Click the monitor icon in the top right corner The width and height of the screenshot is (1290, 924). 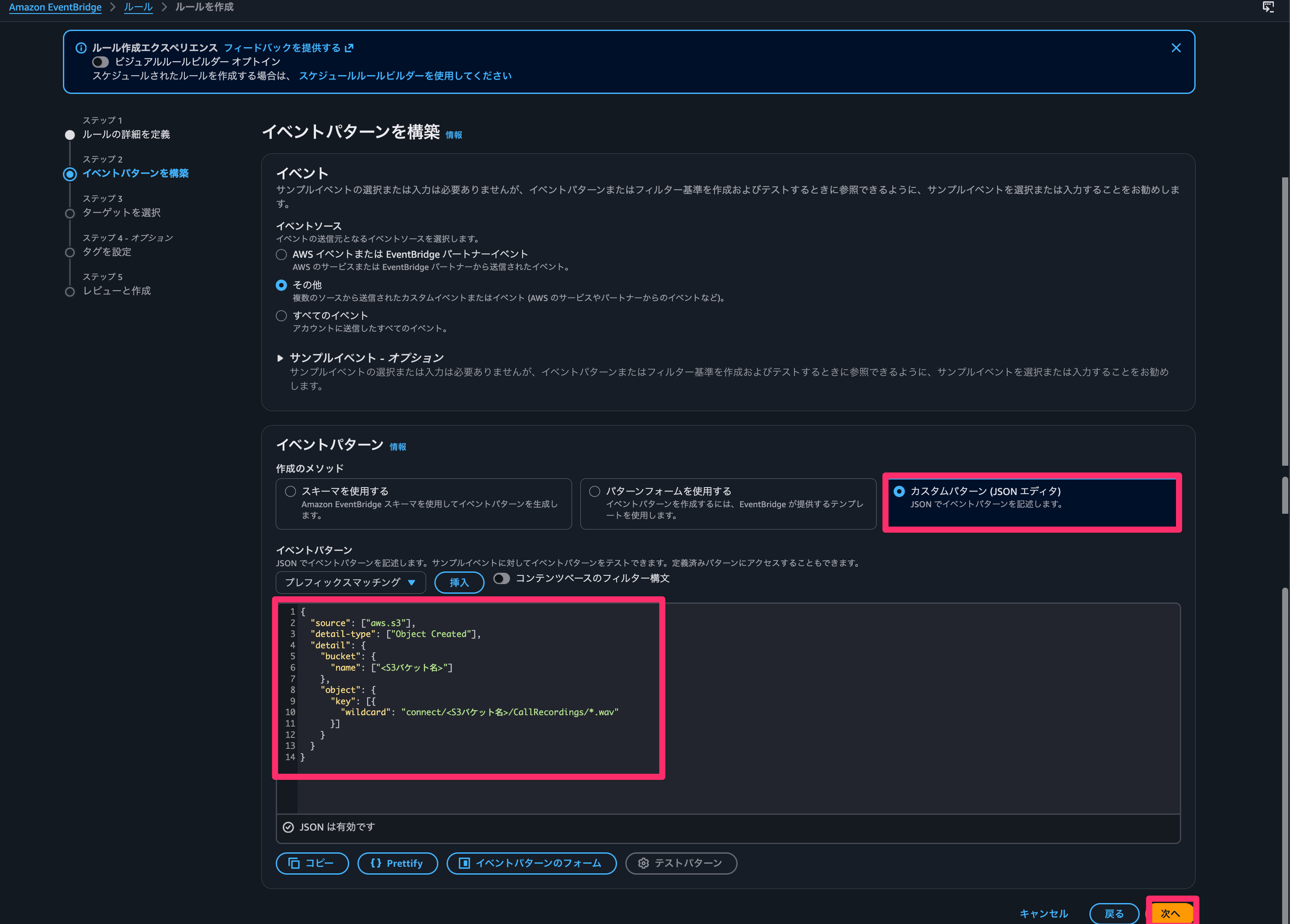pos(1269,7)
